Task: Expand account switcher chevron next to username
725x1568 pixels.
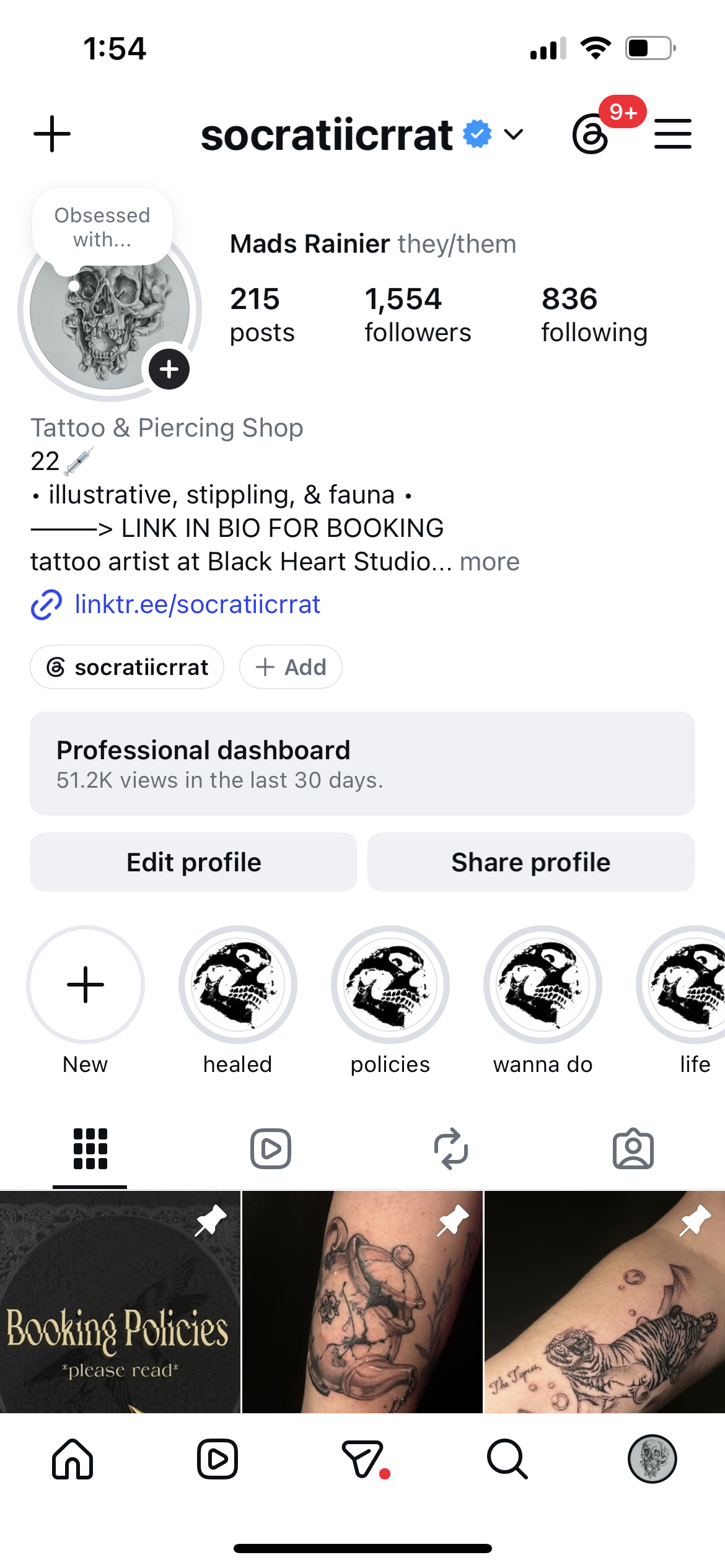Action: (514, 134)
